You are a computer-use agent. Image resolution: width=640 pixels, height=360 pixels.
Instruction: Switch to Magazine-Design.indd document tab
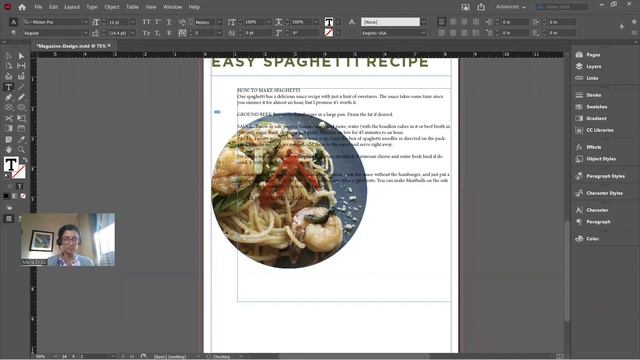[71, 46]
